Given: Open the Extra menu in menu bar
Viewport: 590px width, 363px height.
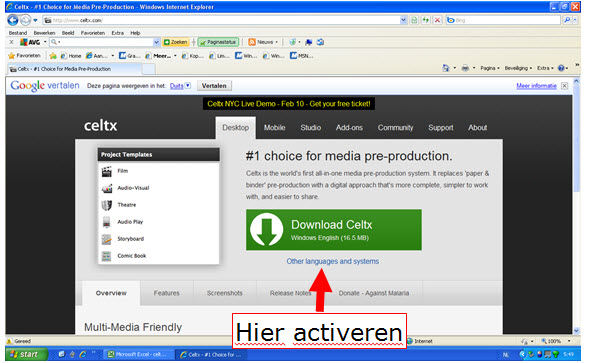Looking at the screenshot, I should coord(117,33).
